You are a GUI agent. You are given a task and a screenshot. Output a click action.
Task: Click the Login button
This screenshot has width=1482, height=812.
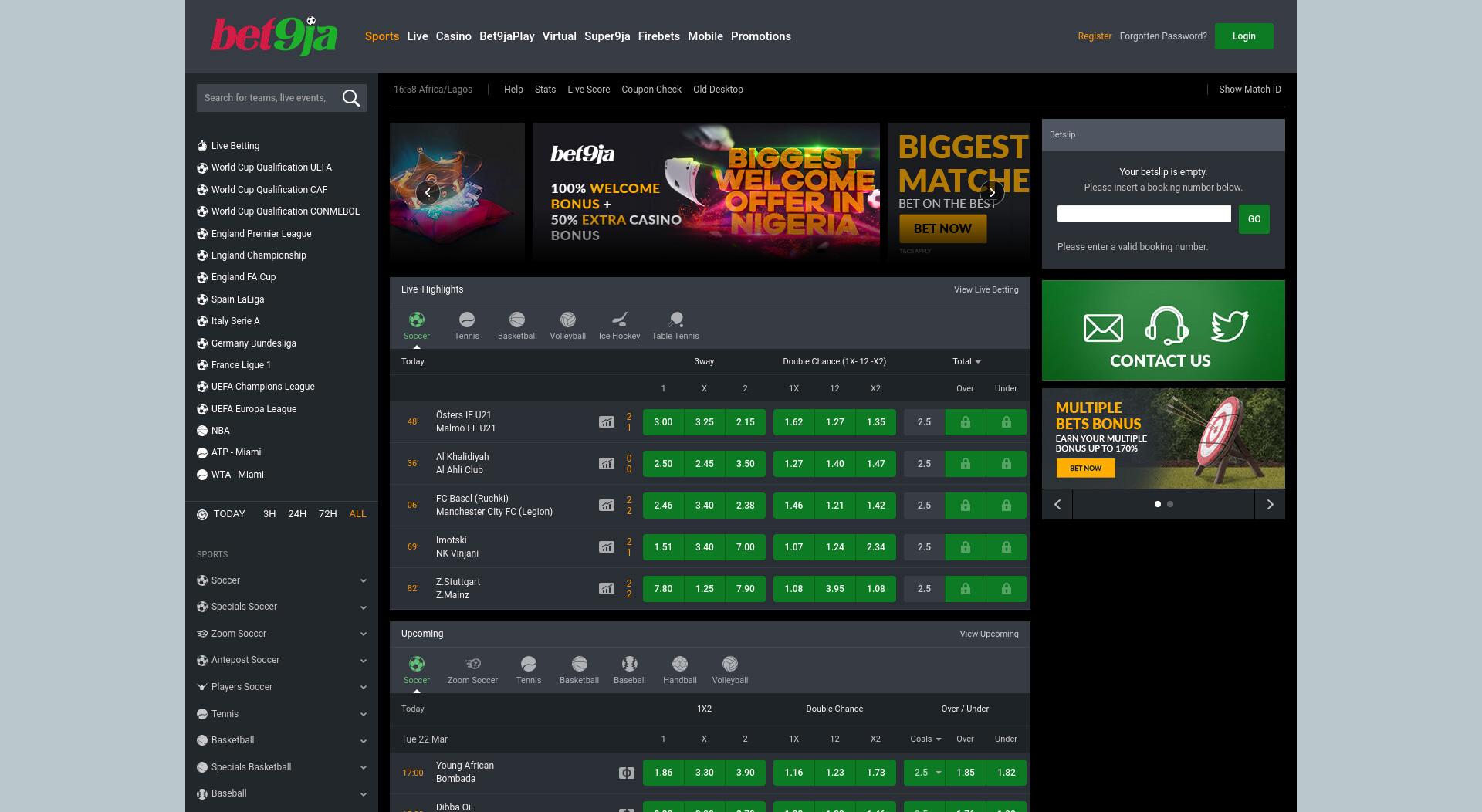(x=1244, y=36)
